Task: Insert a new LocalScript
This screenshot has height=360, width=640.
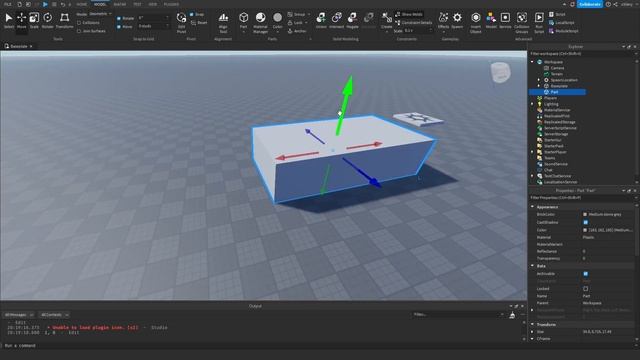Action: [562, 23]
